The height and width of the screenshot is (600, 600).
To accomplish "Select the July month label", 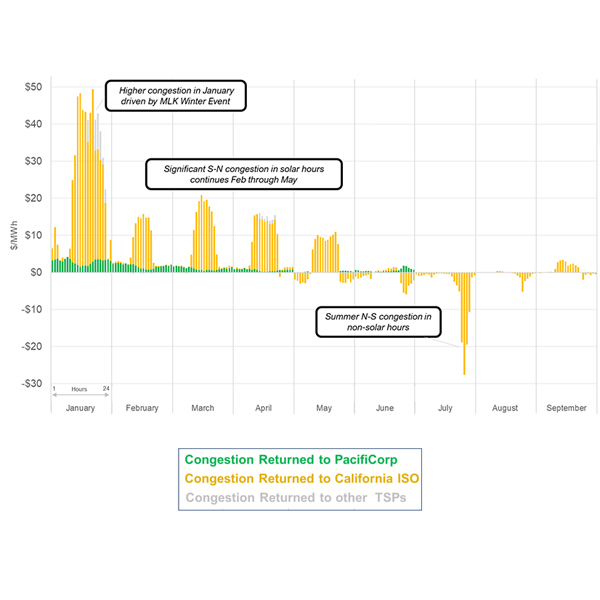I will pos(445,408).
